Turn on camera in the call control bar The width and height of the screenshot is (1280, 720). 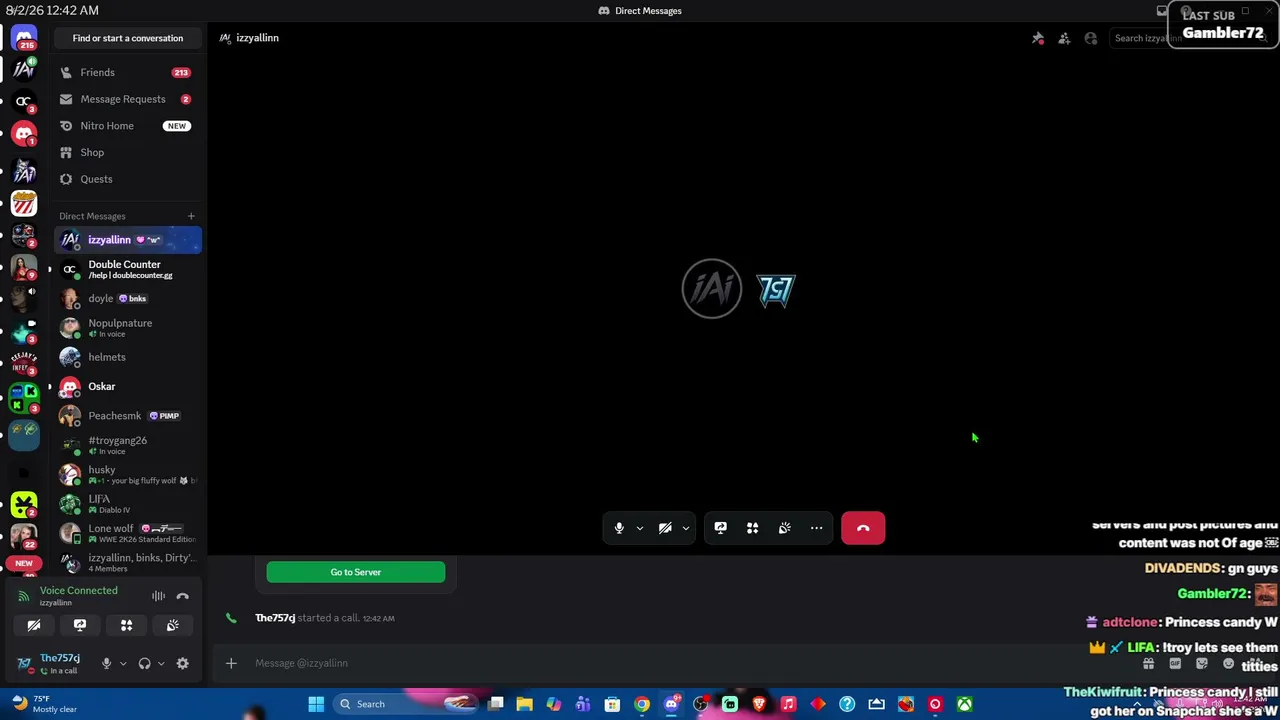665,528
